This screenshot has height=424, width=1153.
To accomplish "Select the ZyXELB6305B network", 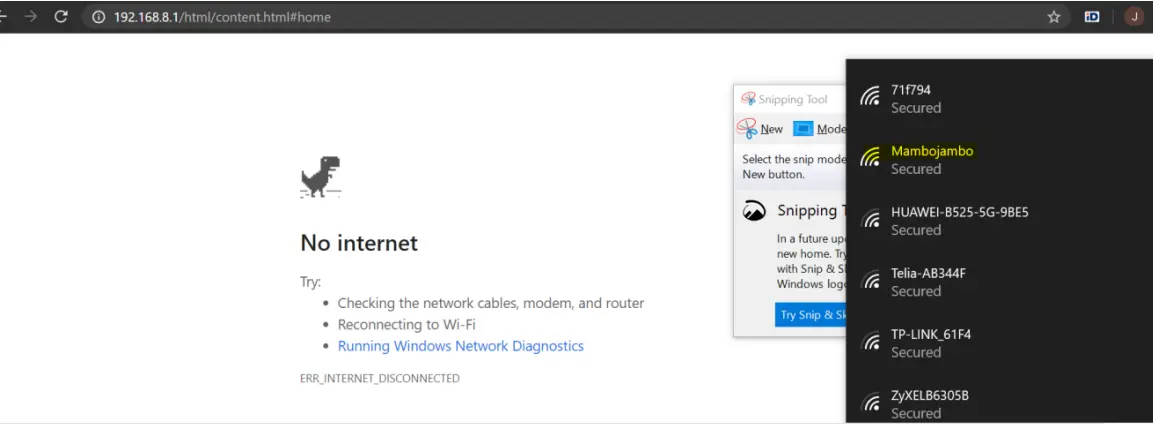I will (x=999, y=403).
